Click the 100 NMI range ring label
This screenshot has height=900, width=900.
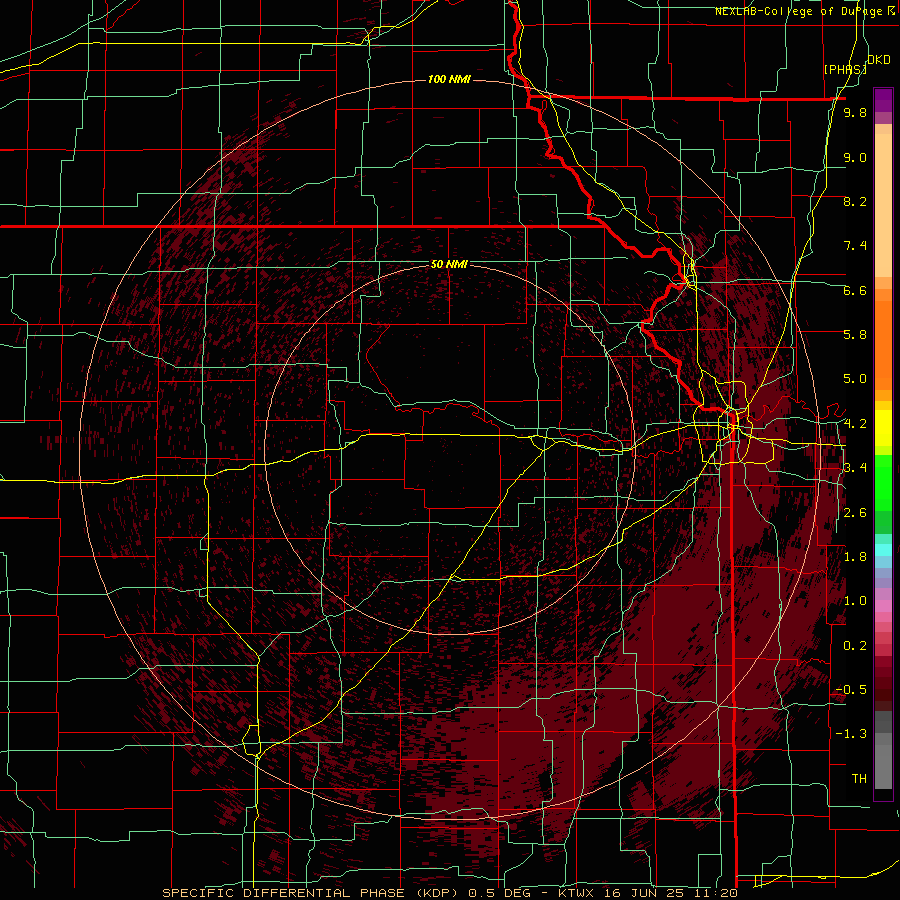tap(449, 79)
